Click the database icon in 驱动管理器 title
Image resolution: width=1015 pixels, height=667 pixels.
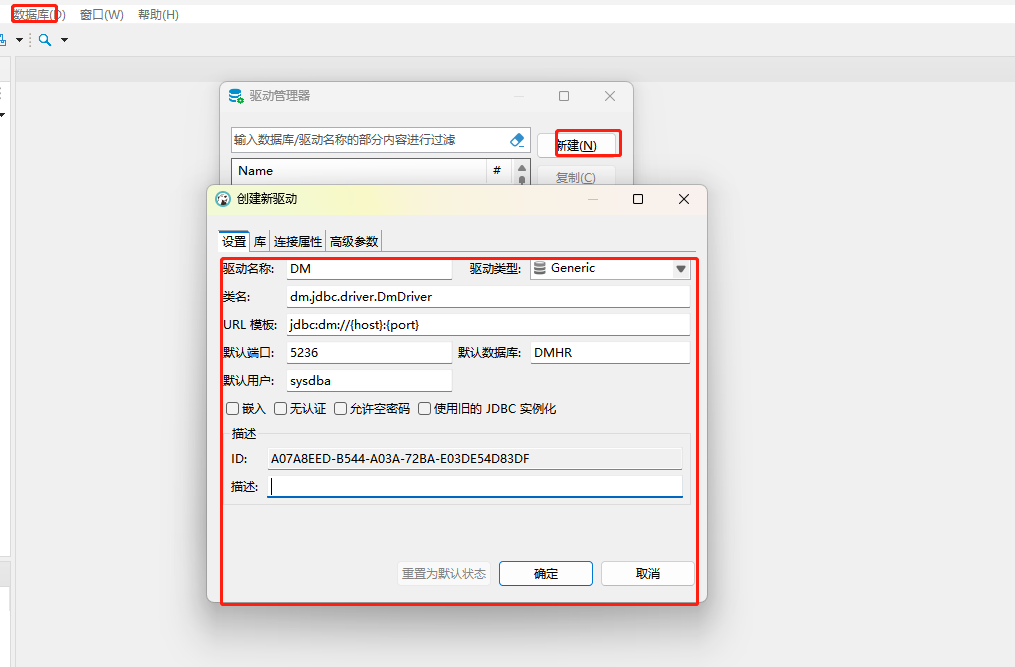click(236, 96)
